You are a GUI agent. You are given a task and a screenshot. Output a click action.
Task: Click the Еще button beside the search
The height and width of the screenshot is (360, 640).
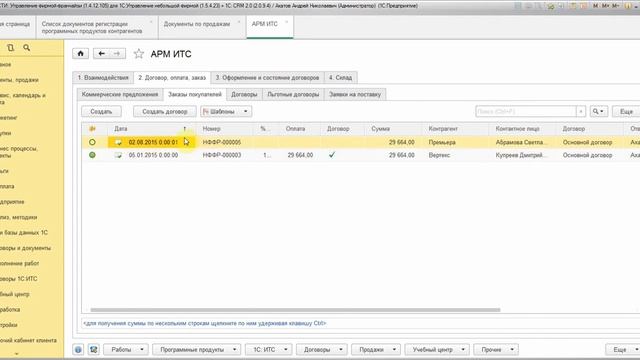tap(626, 111)
